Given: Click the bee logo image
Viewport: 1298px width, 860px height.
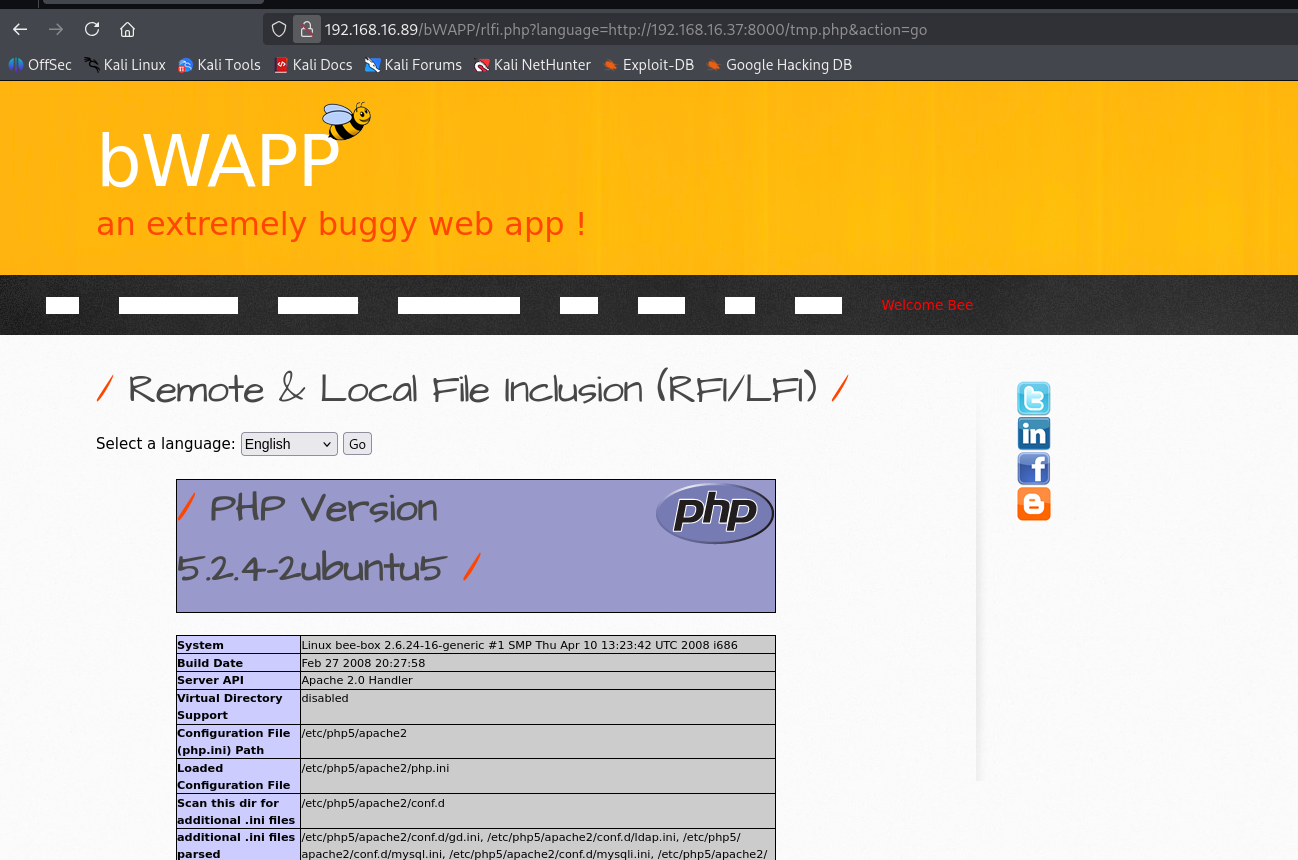Looking at the screenshot, I should coord(347,121).
